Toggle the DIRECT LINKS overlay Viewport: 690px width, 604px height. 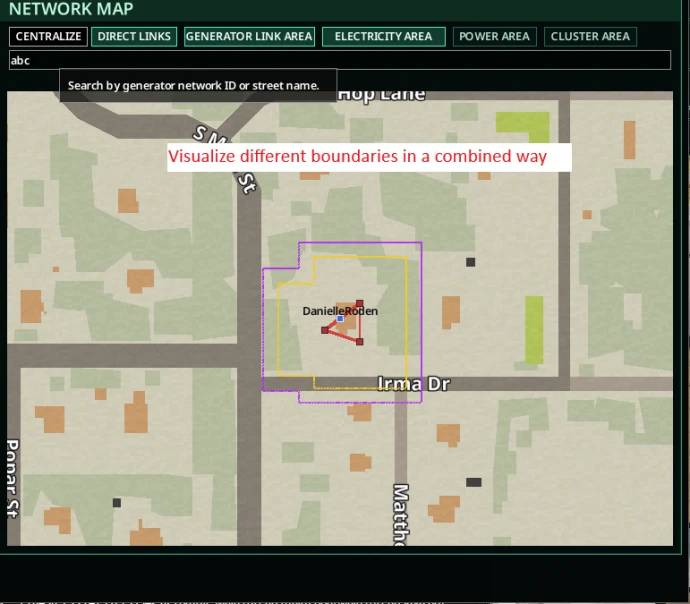(x=134, y=37)
